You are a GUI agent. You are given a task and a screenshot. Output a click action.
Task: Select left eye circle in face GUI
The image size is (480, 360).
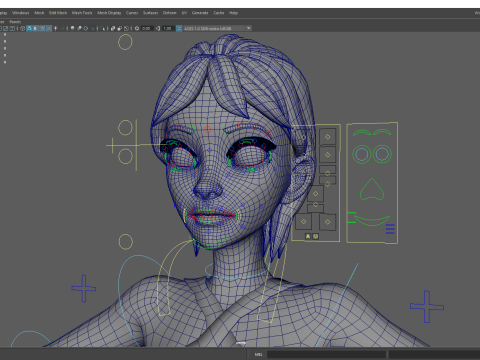[362, 154]
